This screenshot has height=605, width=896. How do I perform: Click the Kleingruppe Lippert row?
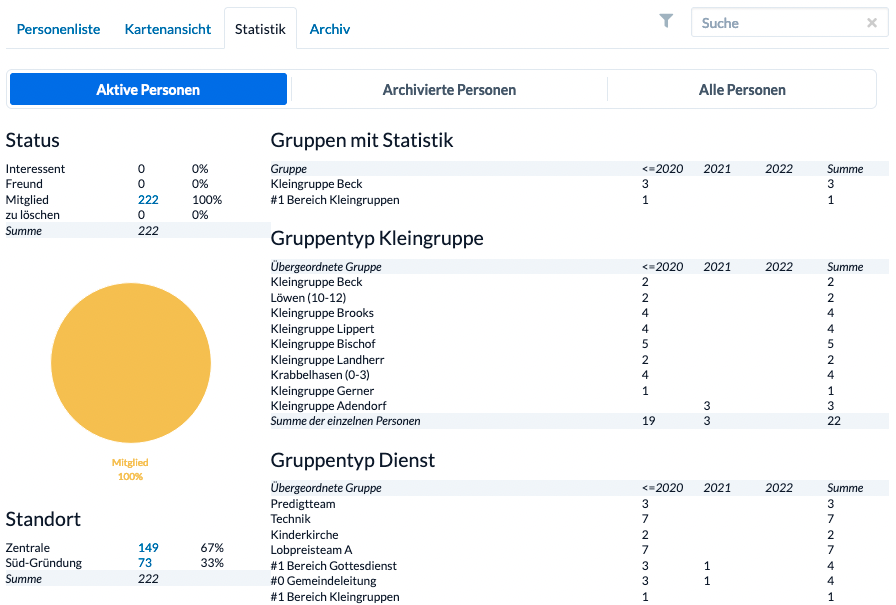tap(579, 329)
